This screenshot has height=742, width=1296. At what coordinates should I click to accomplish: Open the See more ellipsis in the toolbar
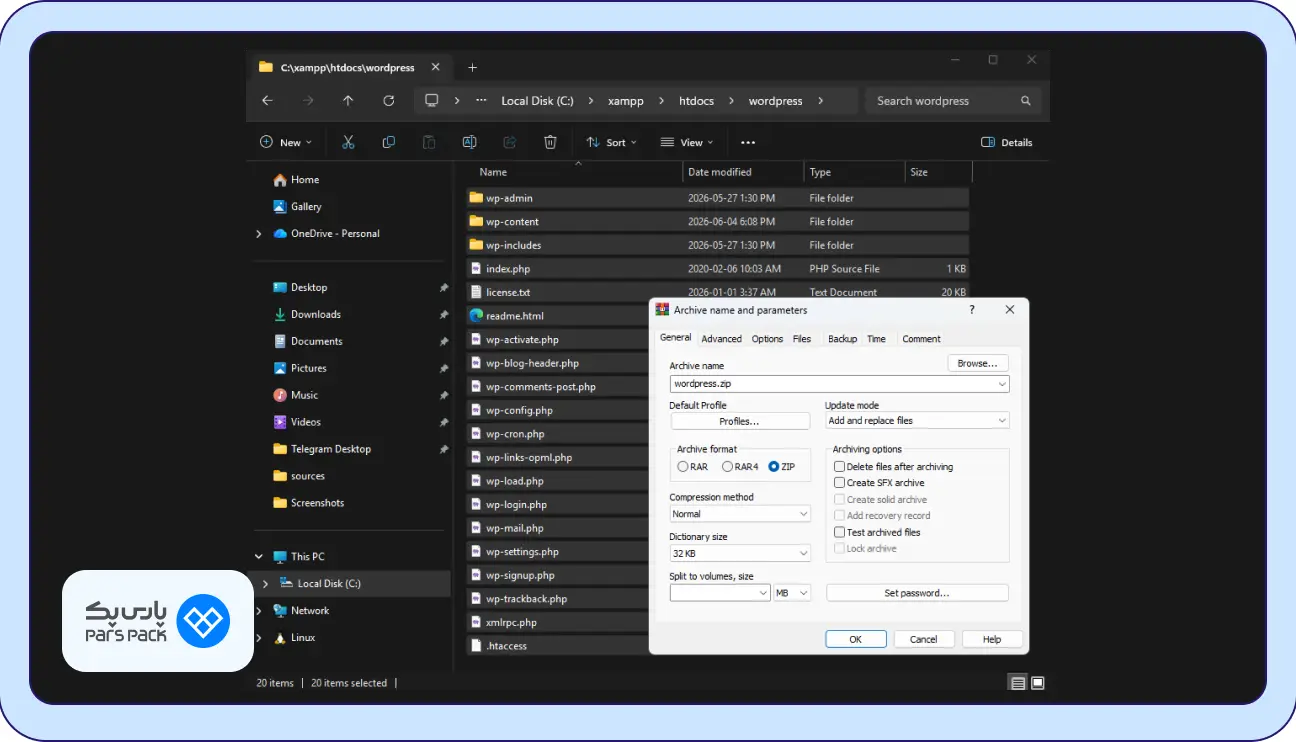[x=748, y=143]
